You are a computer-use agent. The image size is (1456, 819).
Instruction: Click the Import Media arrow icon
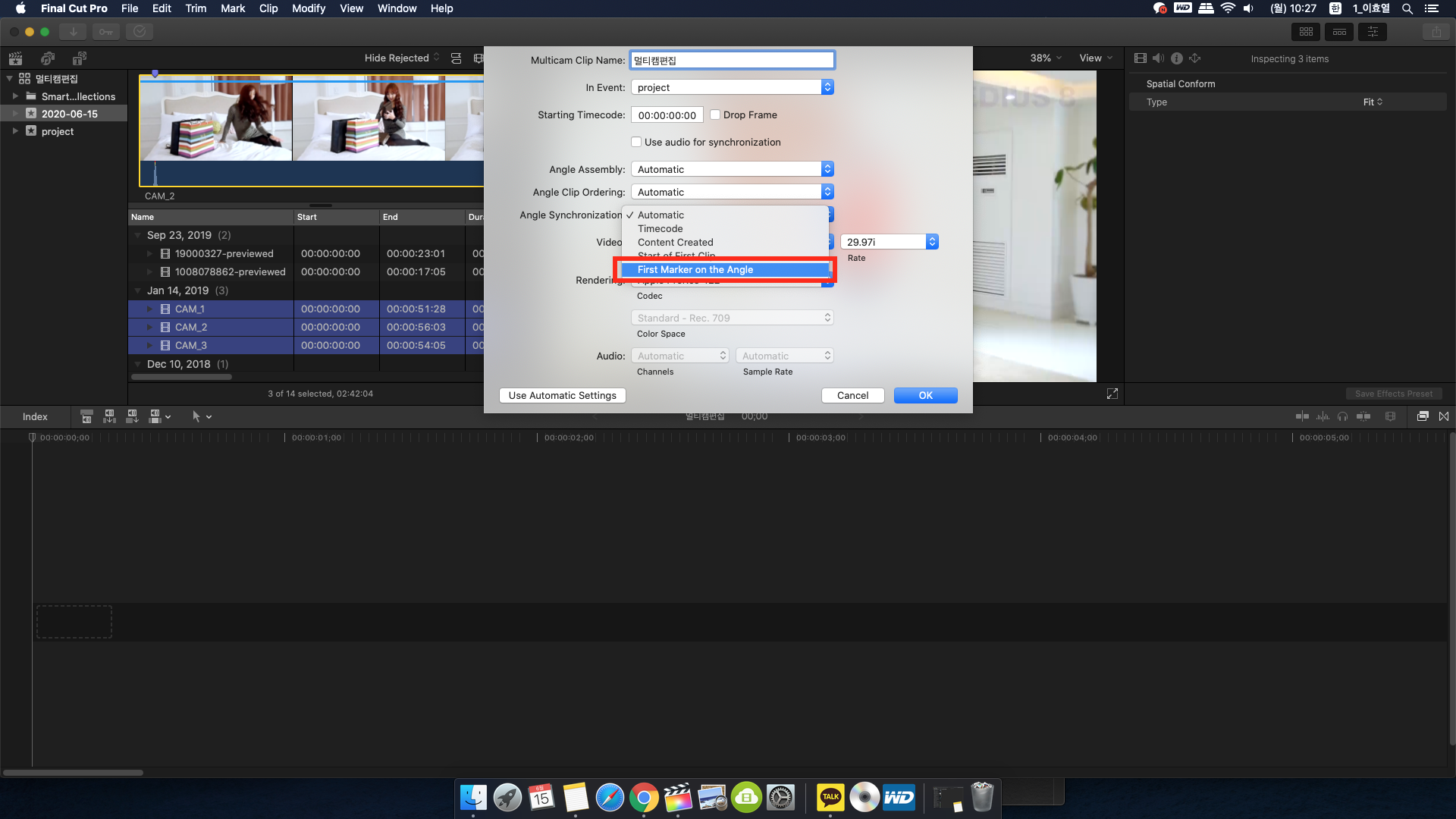pyautogui.click(x=73, y=32)
